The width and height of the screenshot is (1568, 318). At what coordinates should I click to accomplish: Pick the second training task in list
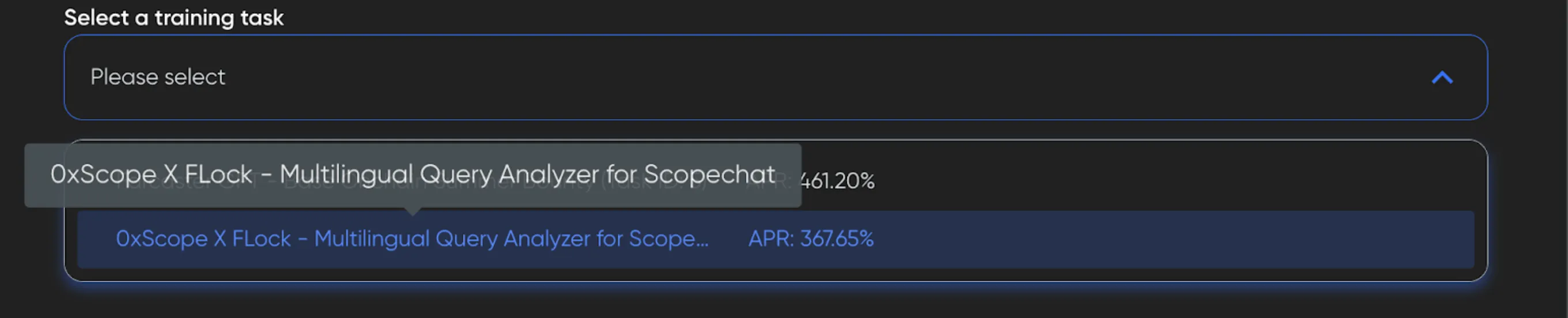[412, 239]
